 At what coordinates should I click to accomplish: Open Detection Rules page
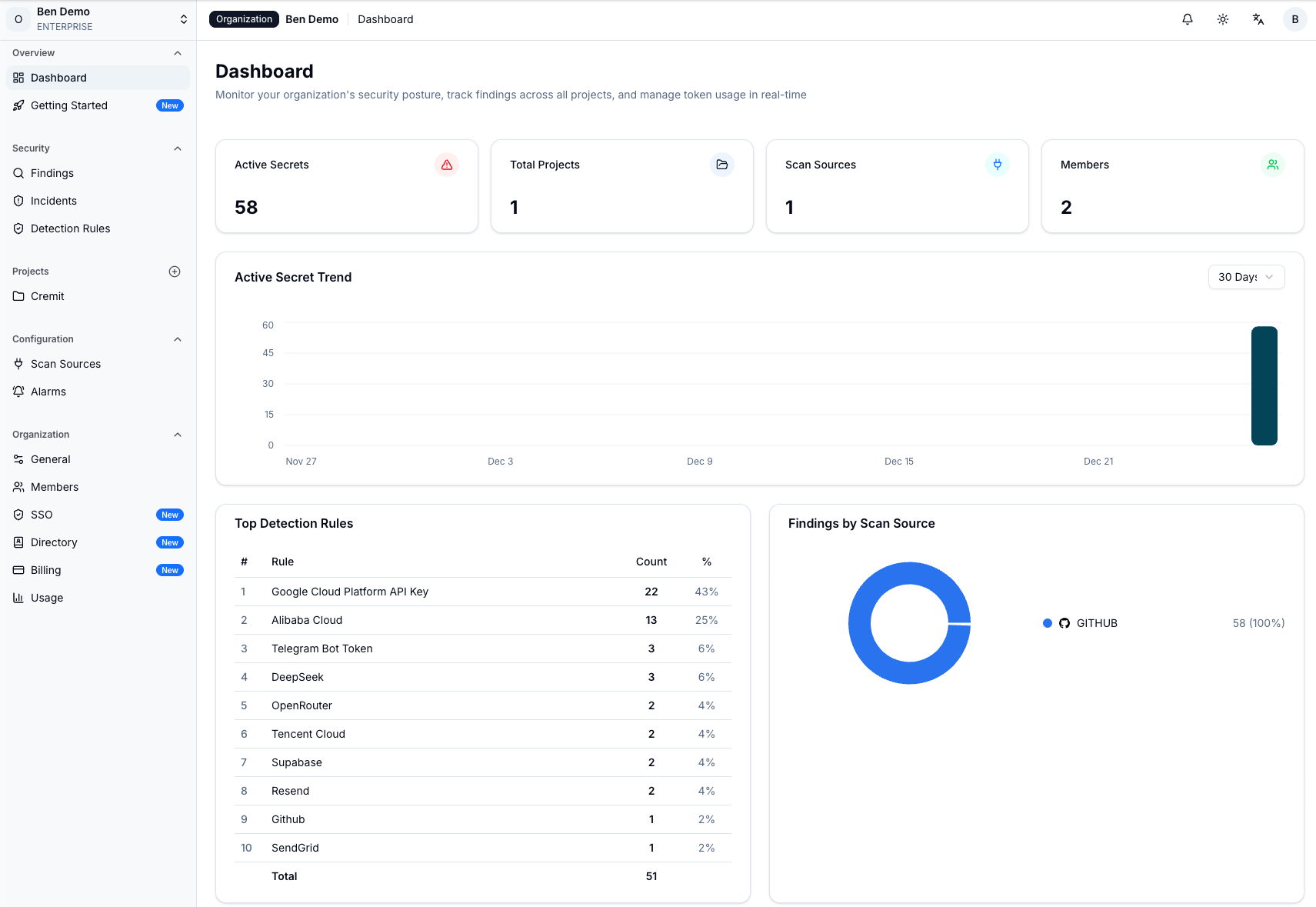click(98, 228)
